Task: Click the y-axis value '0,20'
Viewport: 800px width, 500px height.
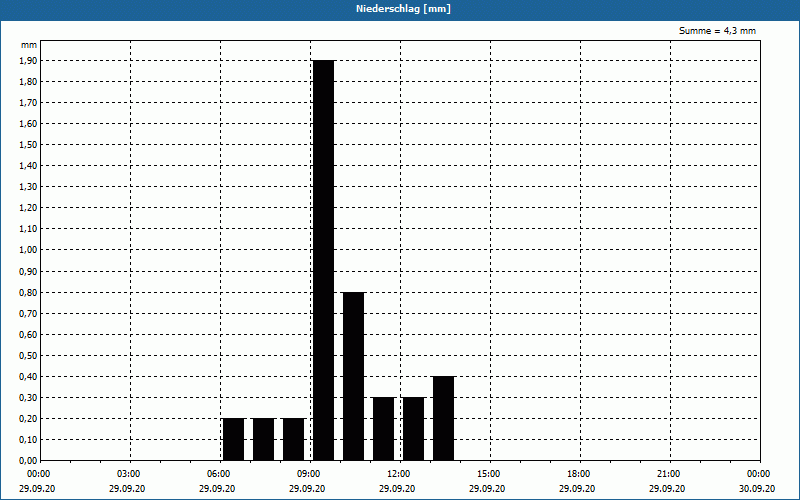Action: (28, 418)
